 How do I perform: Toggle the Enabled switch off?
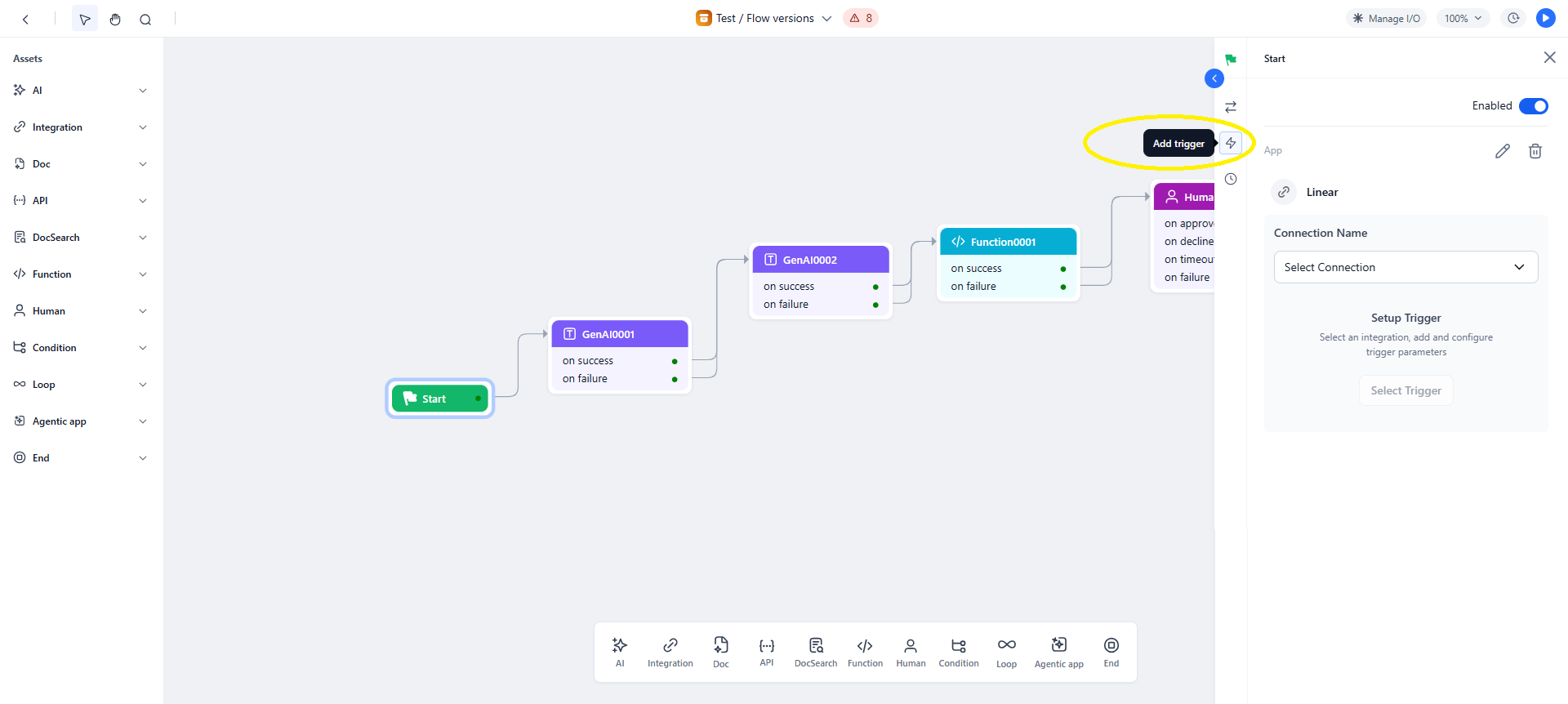click(x=1533, y=106)
